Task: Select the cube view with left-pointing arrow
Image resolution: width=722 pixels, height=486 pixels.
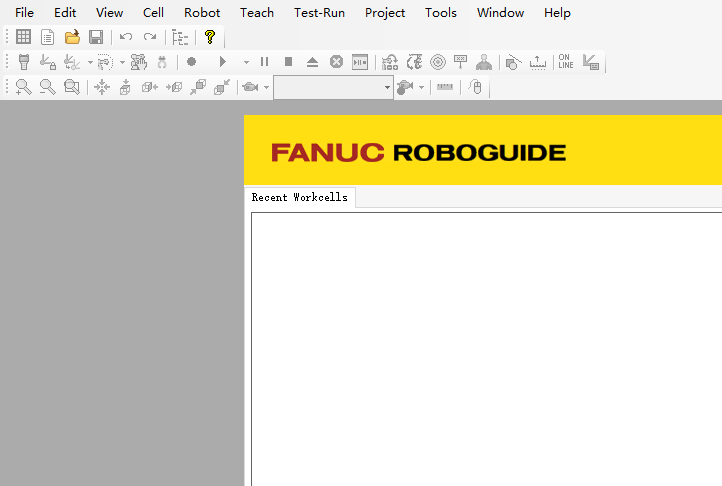Action: (x=150, y=87)
